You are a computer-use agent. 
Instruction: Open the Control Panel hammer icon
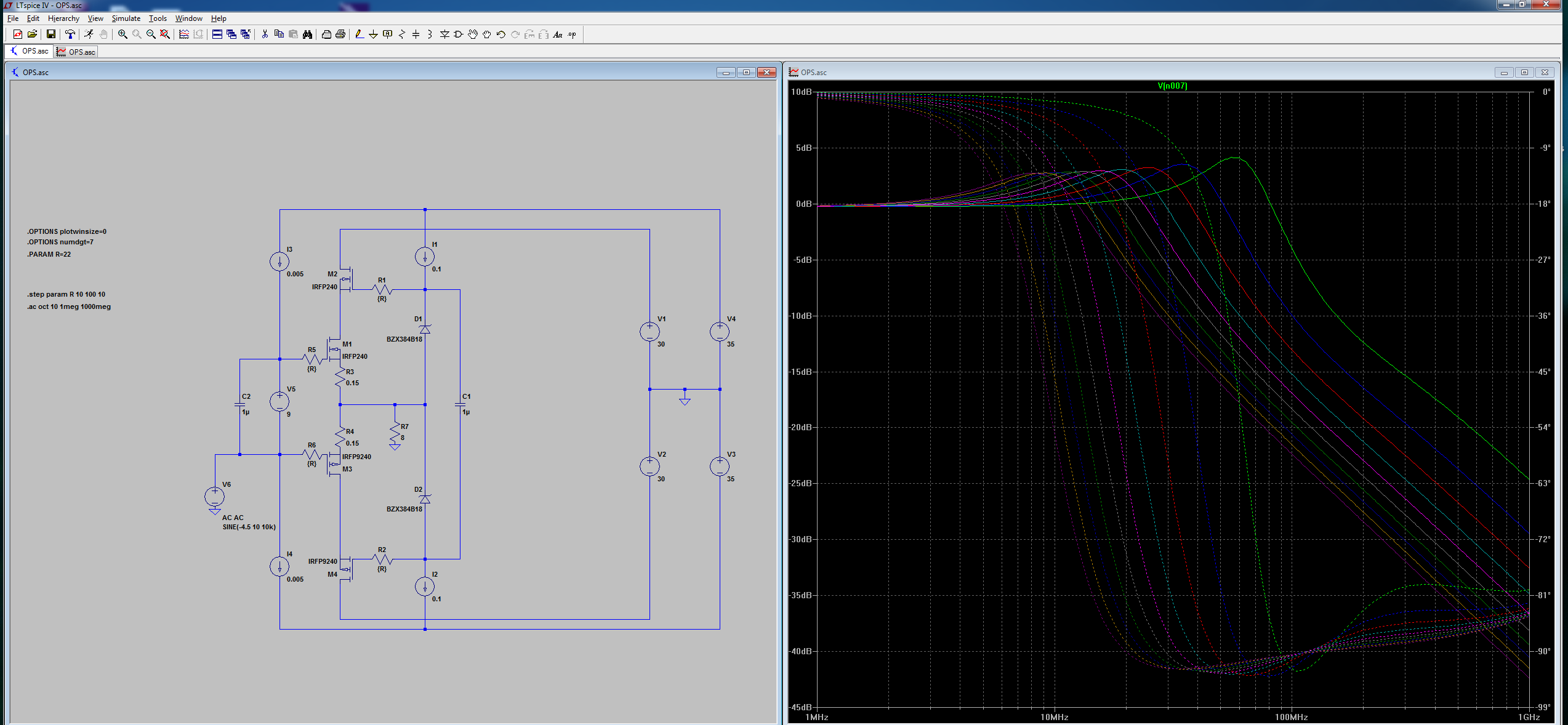[x=70, y=34]
